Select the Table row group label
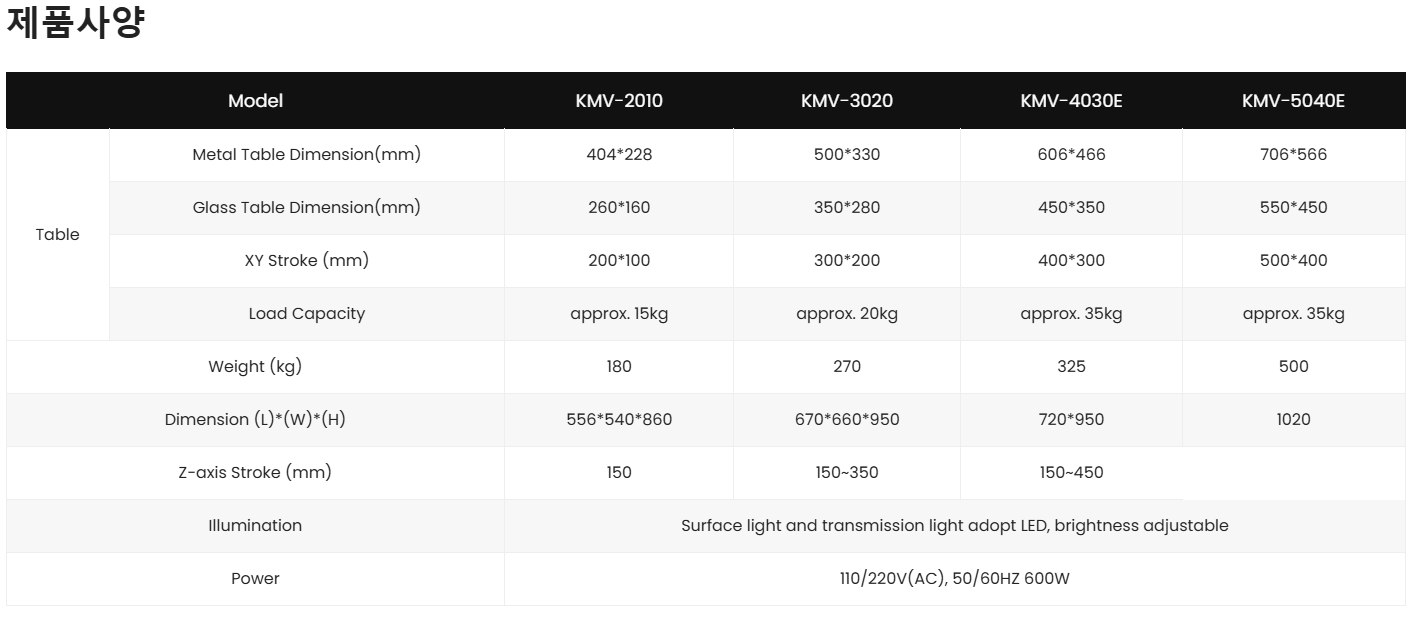This screenshot has width=1420, height=617. [x=58, y=234]
